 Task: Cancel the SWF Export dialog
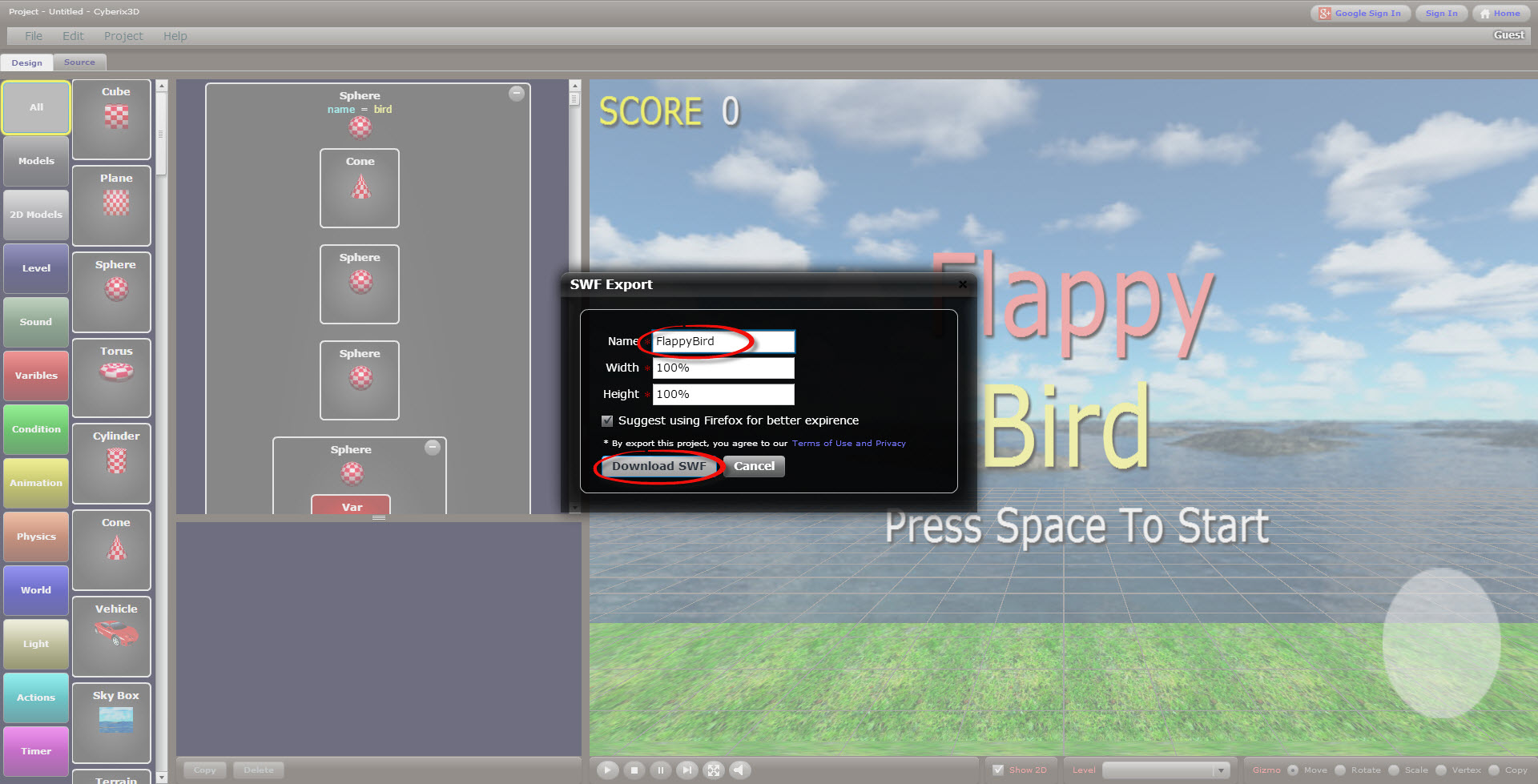(x=755, y=466)
